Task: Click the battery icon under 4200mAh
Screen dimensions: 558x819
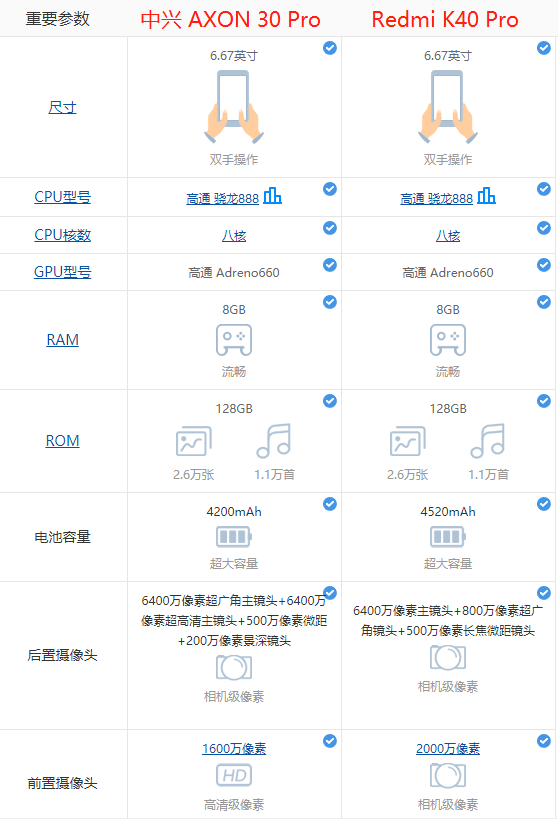Action: [x=234, y=536]
